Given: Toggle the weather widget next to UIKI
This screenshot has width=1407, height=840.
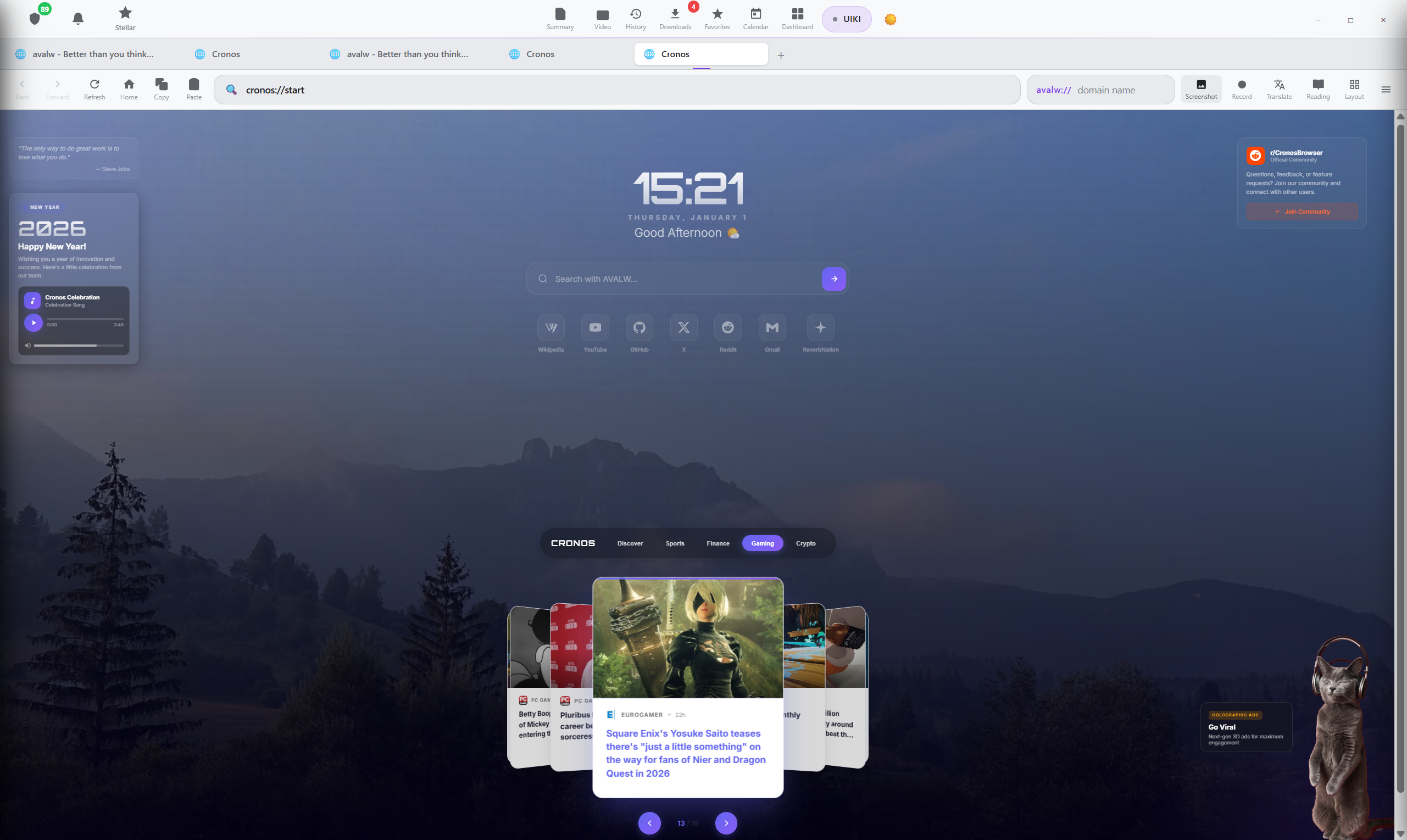Looking at the screenshot, I should tap(890, 19).
